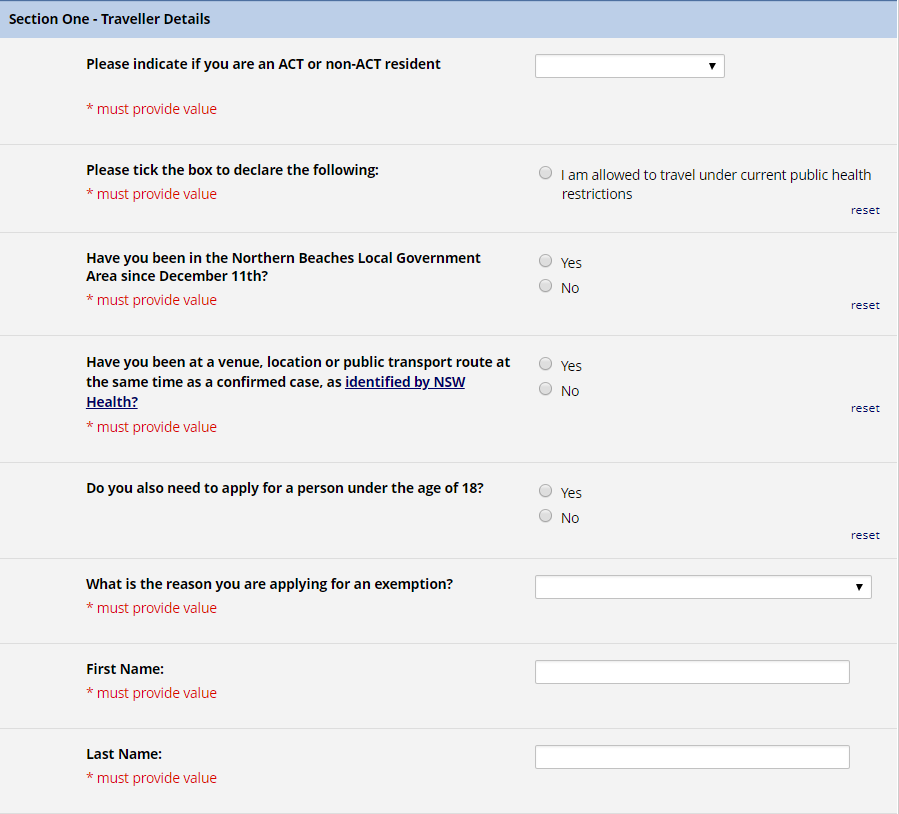This screenshot has height=814, width=899.
Task: Select 'I am allowed to travel' declaration radio
Action: (x=545, y=173)
